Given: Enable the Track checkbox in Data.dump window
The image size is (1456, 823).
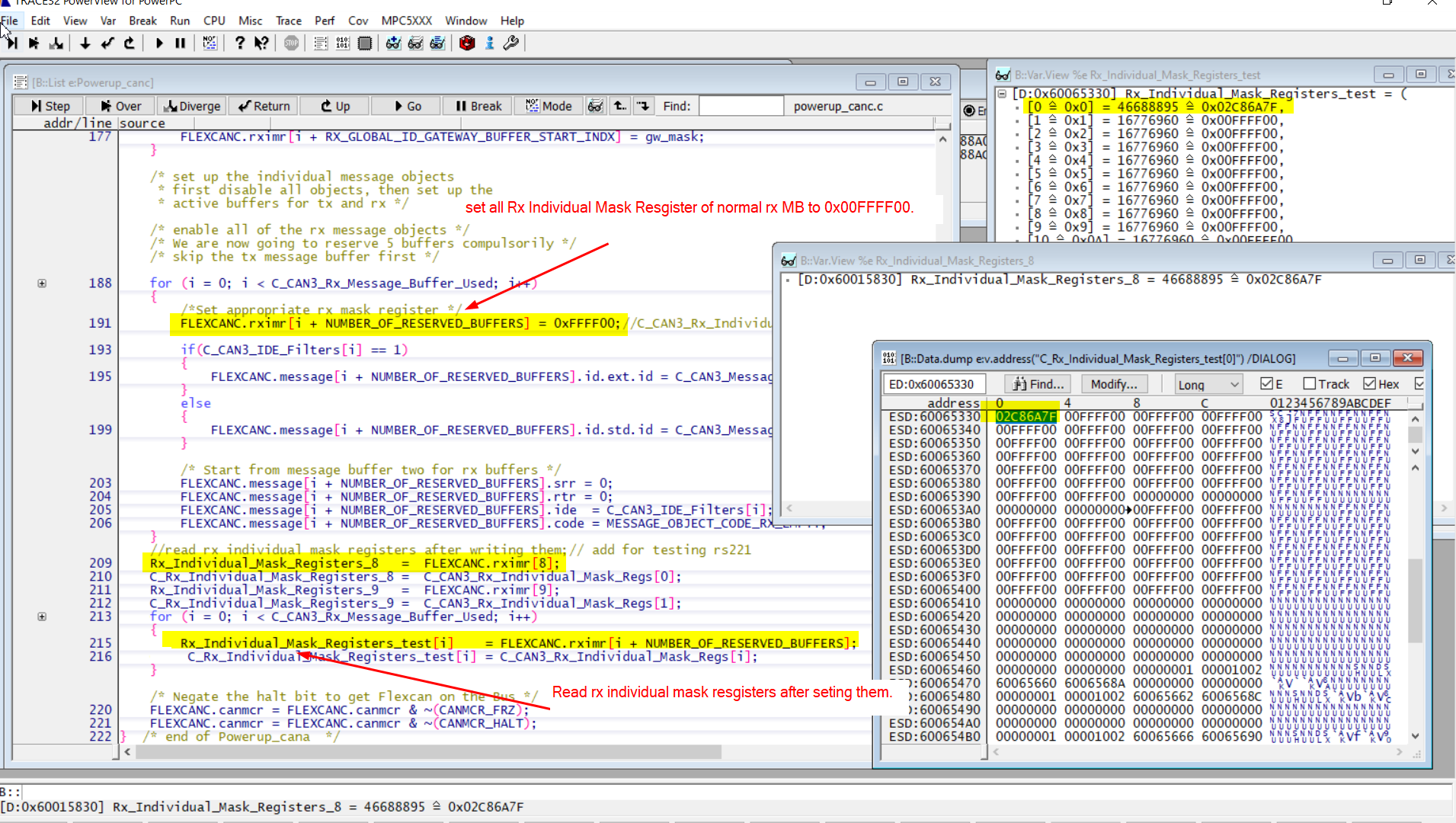Looking at the screenshot, I should (x=1309, y=384).
